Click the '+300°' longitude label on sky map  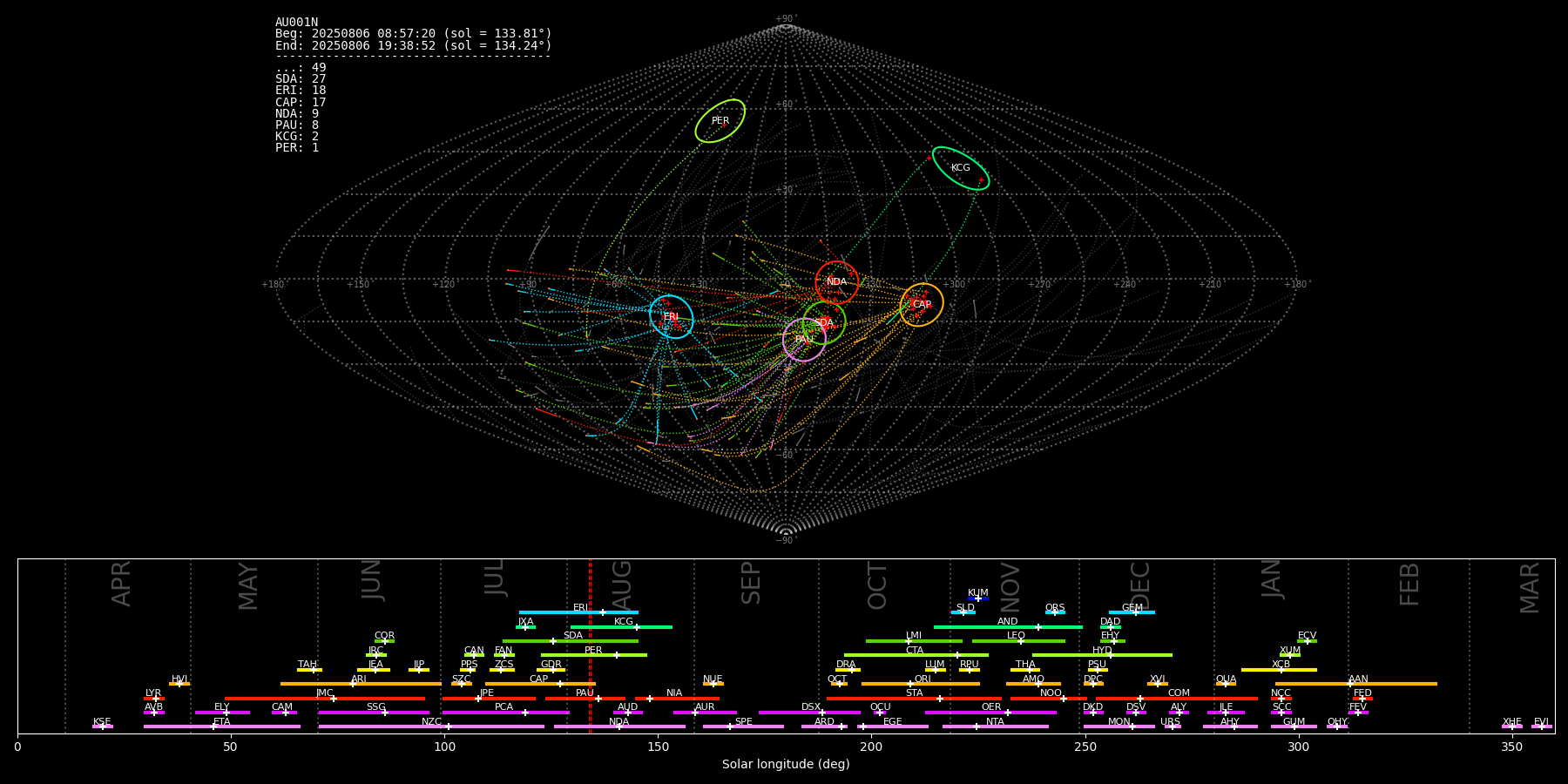954,284
